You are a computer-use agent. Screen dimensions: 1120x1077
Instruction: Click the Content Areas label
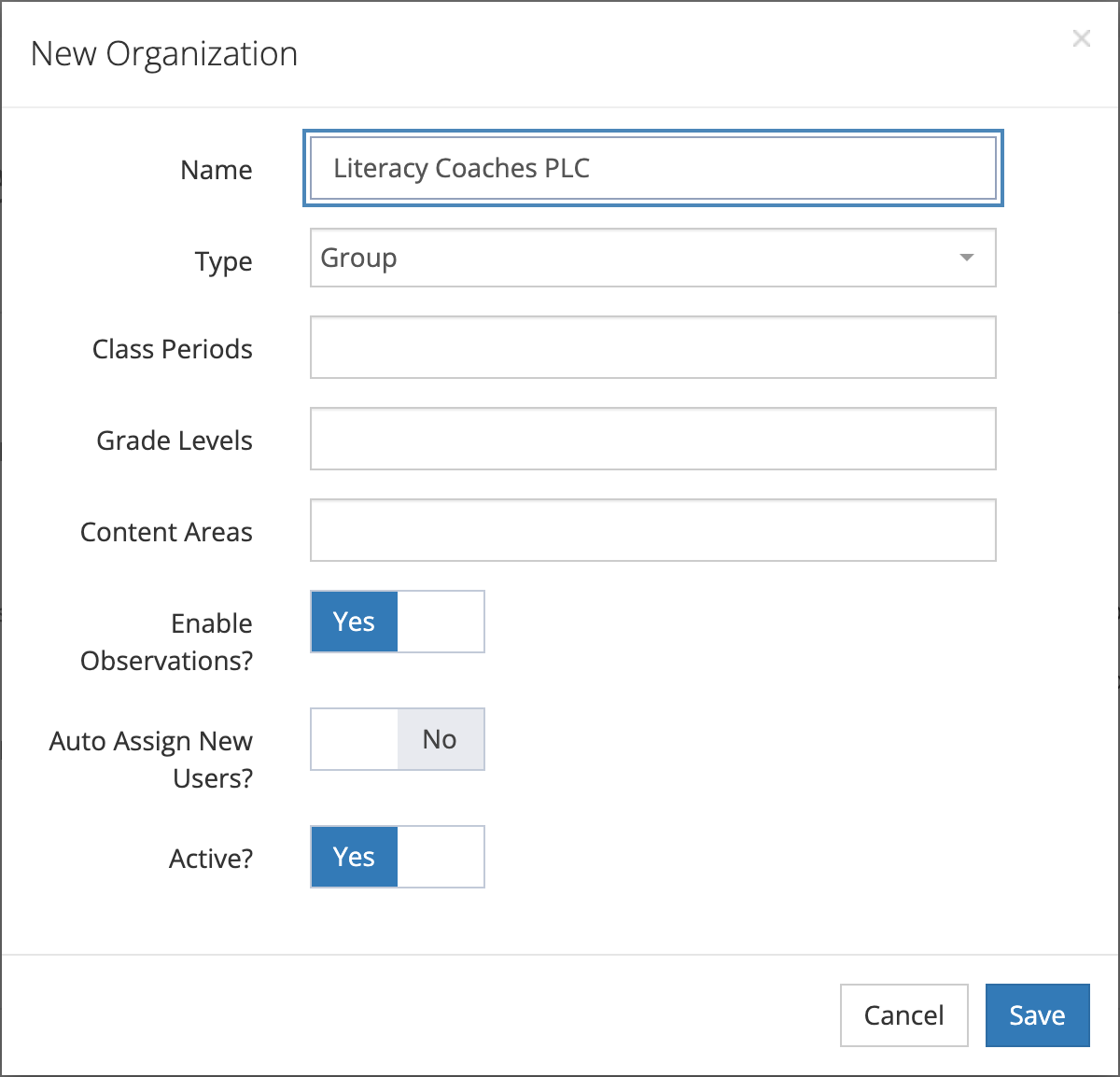[167, 532]
